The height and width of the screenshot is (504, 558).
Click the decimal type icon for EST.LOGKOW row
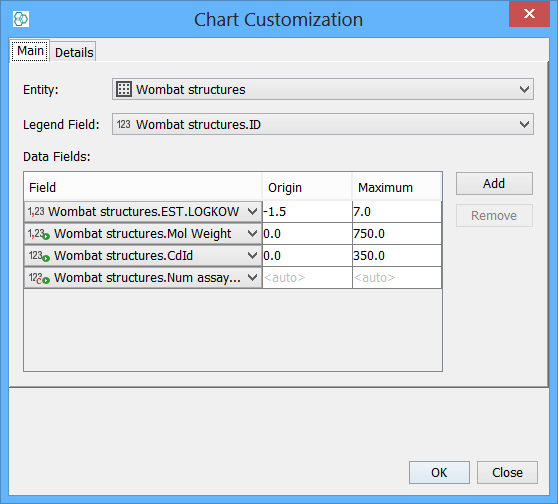36,212
